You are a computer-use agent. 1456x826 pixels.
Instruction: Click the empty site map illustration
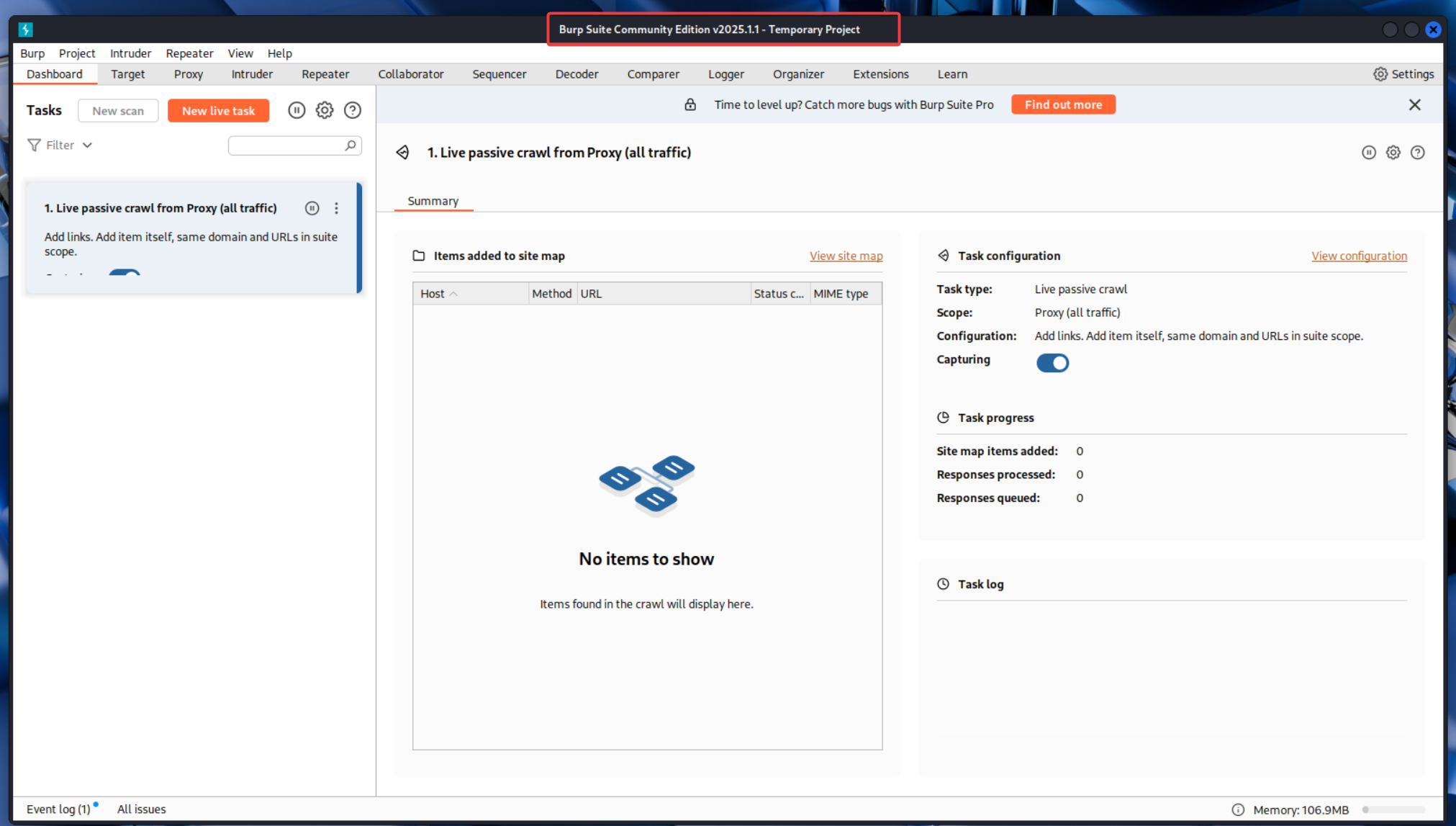point(647,485)
